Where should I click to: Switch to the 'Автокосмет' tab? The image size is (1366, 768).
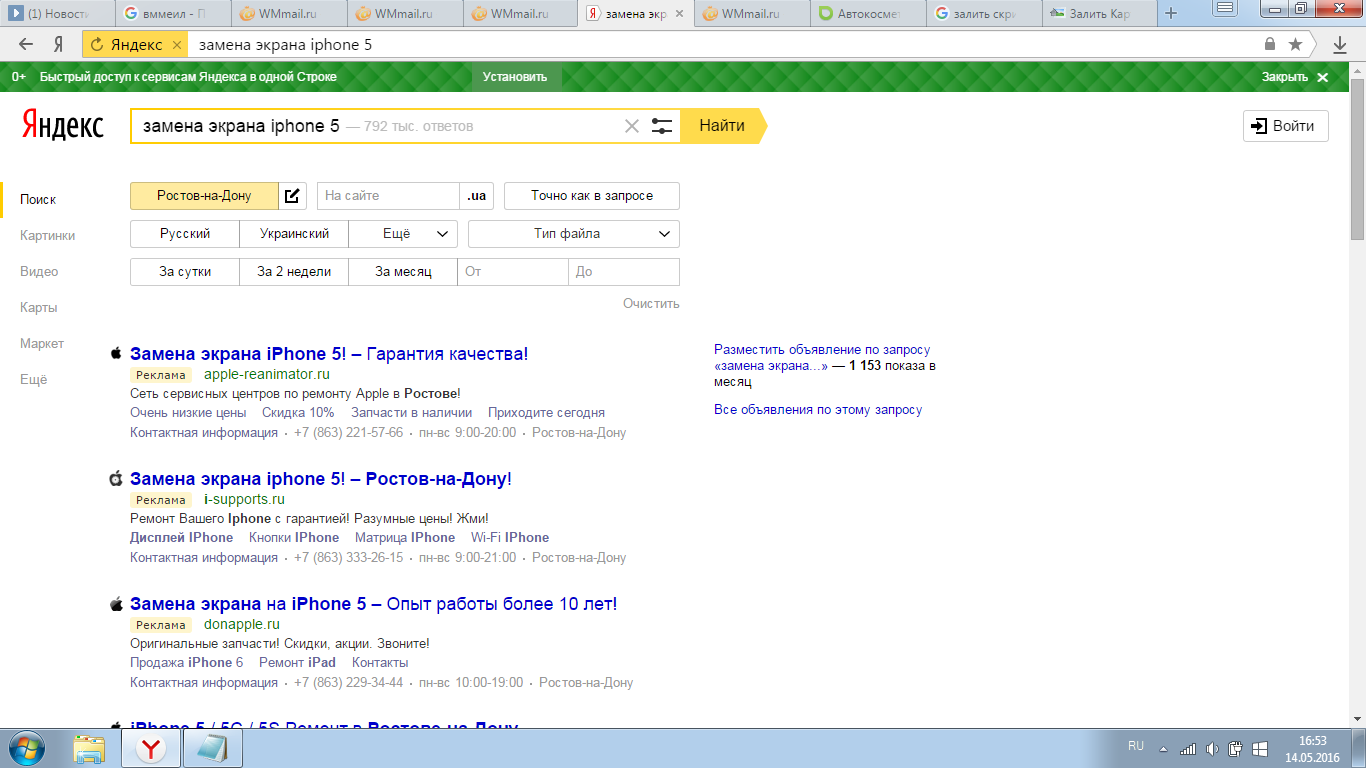tap(867, 14)
